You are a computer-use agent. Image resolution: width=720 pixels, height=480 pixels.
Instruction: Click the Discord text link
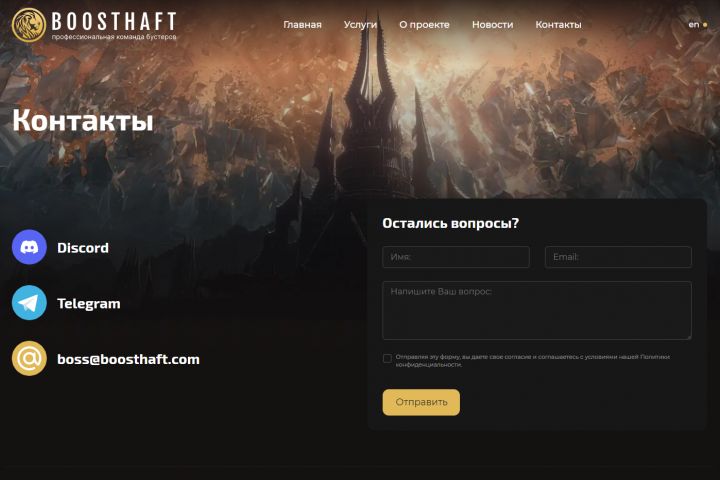[83, 248]
